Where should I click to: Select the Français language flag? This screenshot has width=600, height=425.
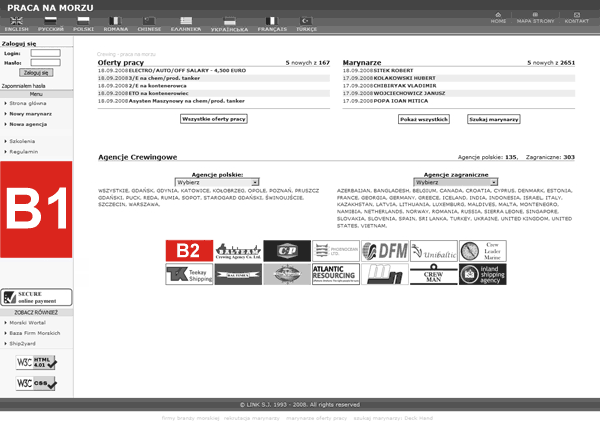272,21
